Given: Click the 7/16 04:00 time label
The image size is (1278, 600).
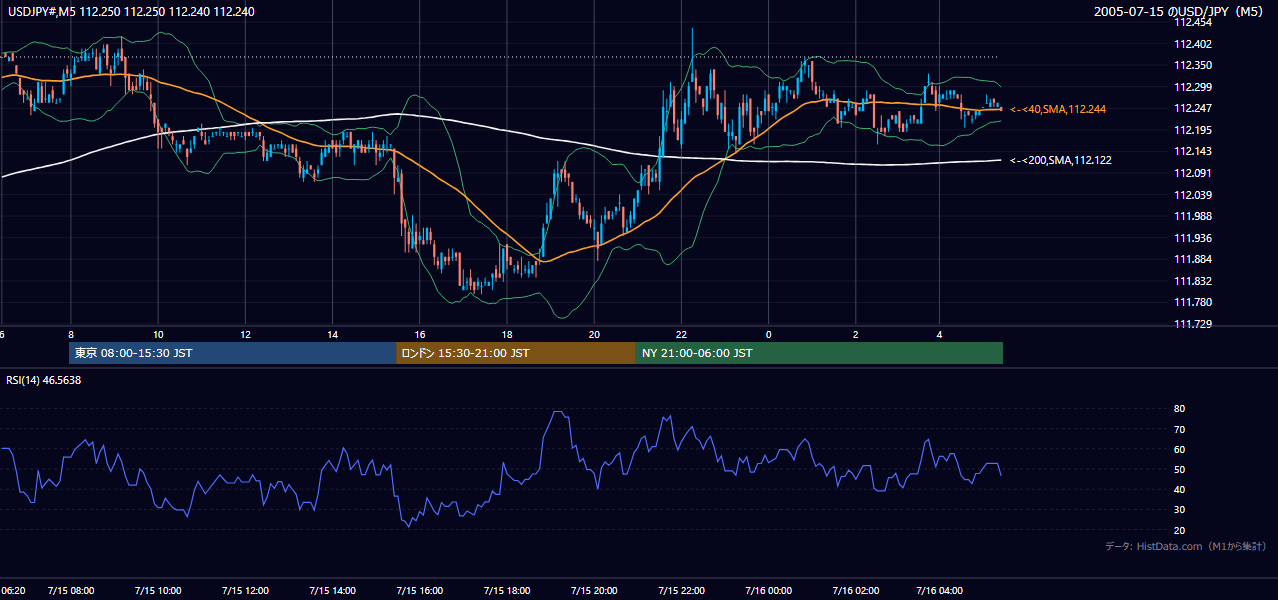Looking at the screenshot, I should point(940,591).
